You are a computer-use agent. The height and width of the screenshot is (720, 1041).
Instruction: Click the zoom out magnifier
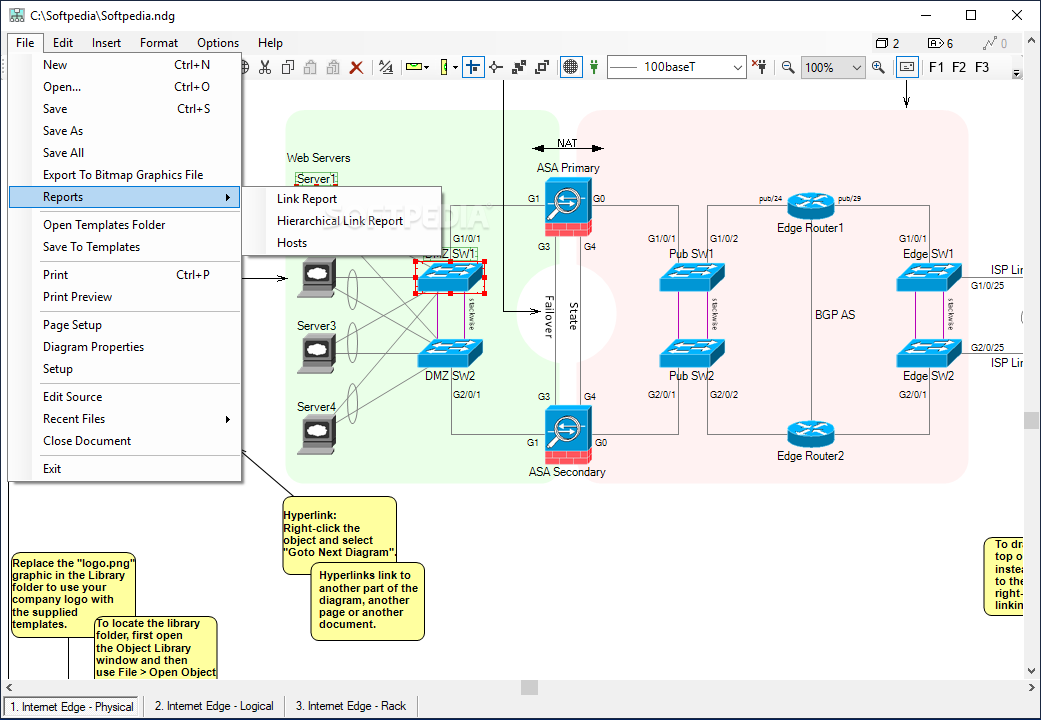[788, 67]
